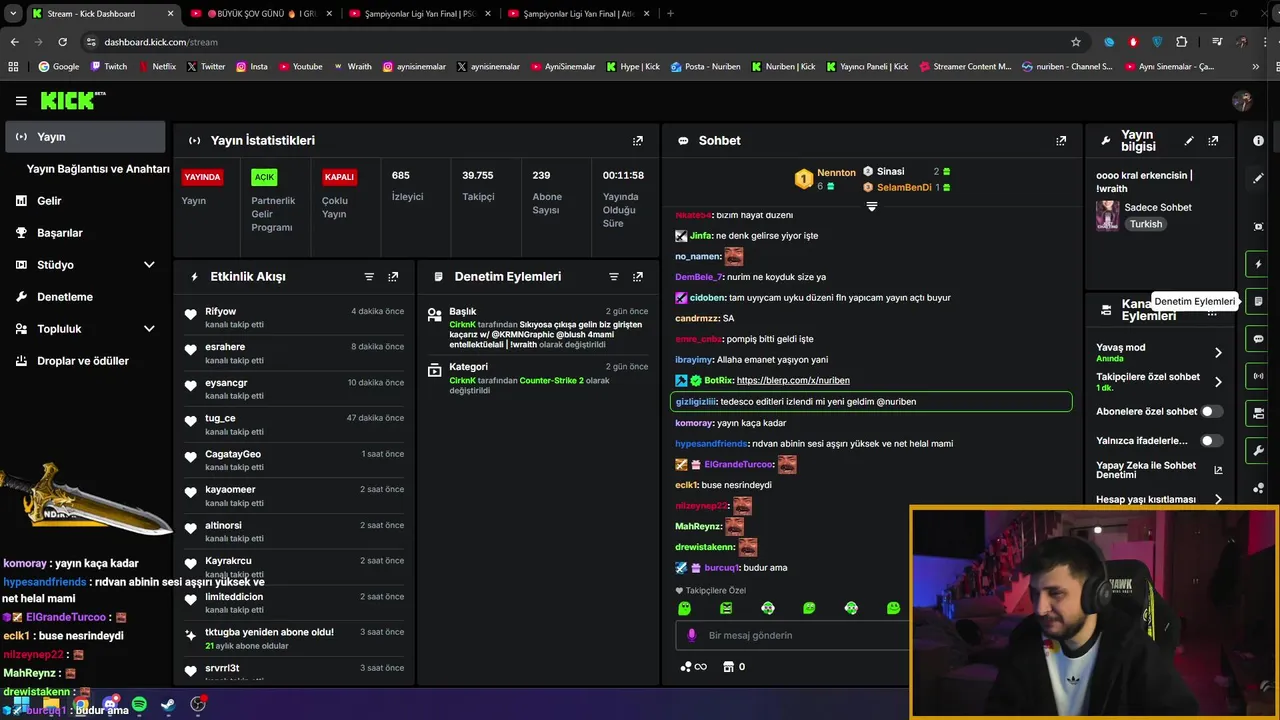Pop out the Yayın bilgisi panel
The image size is (1280, 720).
click(x=1213, y=141)
